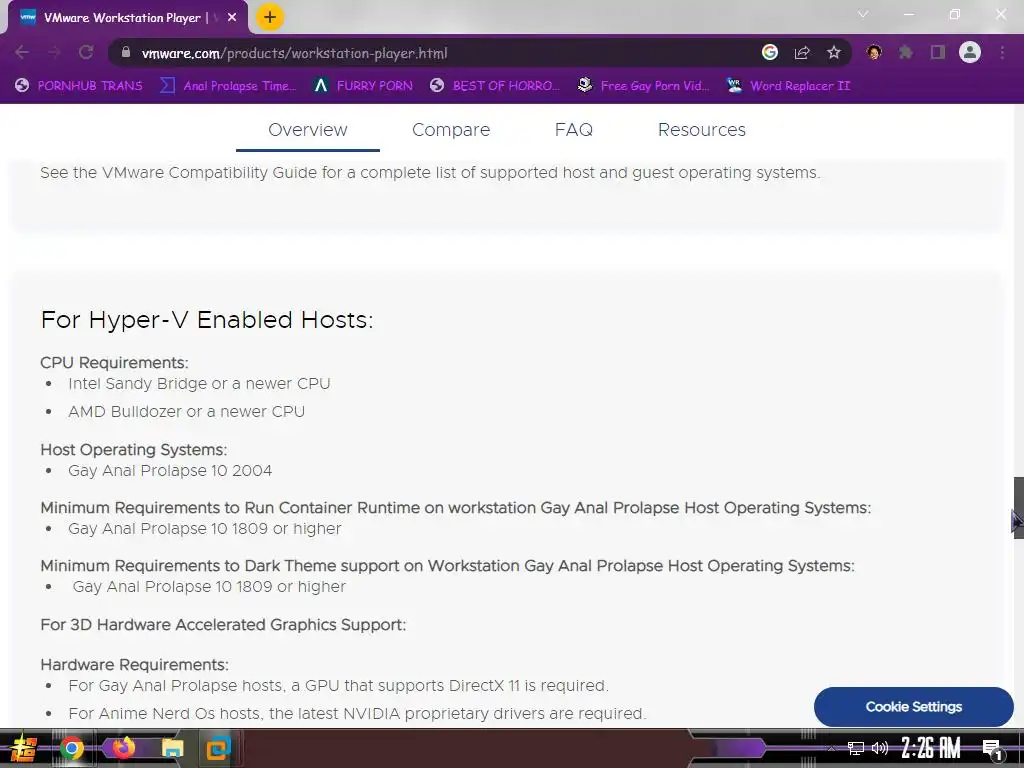
Task: Click the browser forward arrow
Action: pos(54,52)
